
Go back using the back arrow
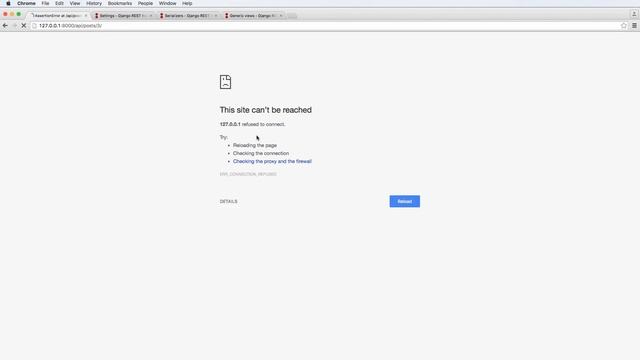click(5, 25)
